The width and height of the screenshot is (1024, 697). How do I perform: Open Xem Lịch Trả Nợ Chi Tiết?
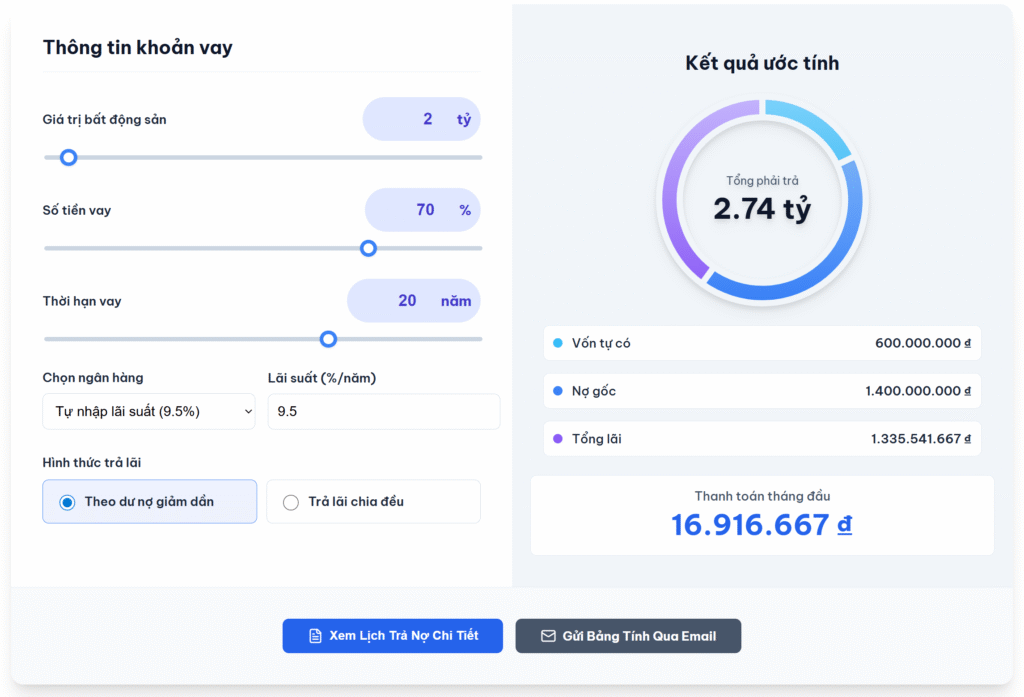point(392,636)
